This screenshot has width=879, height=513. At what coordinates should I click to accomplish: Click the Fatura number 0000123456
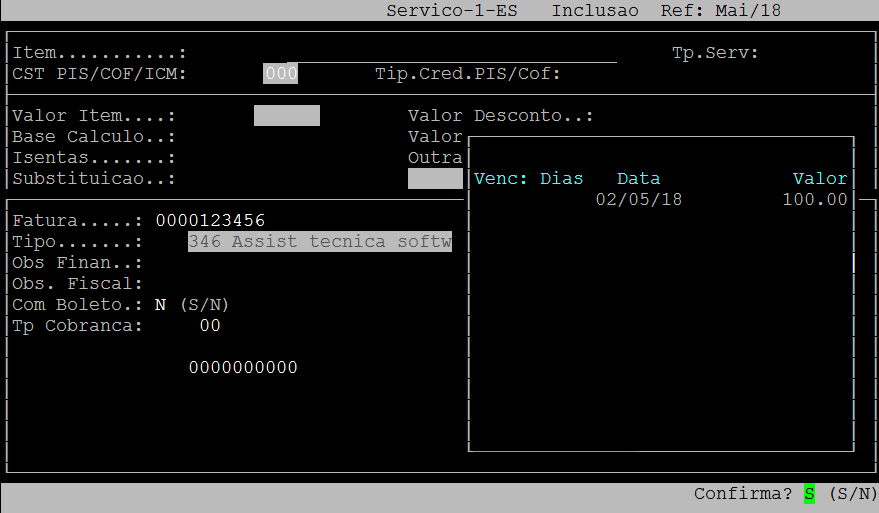[x=210, y=220]
